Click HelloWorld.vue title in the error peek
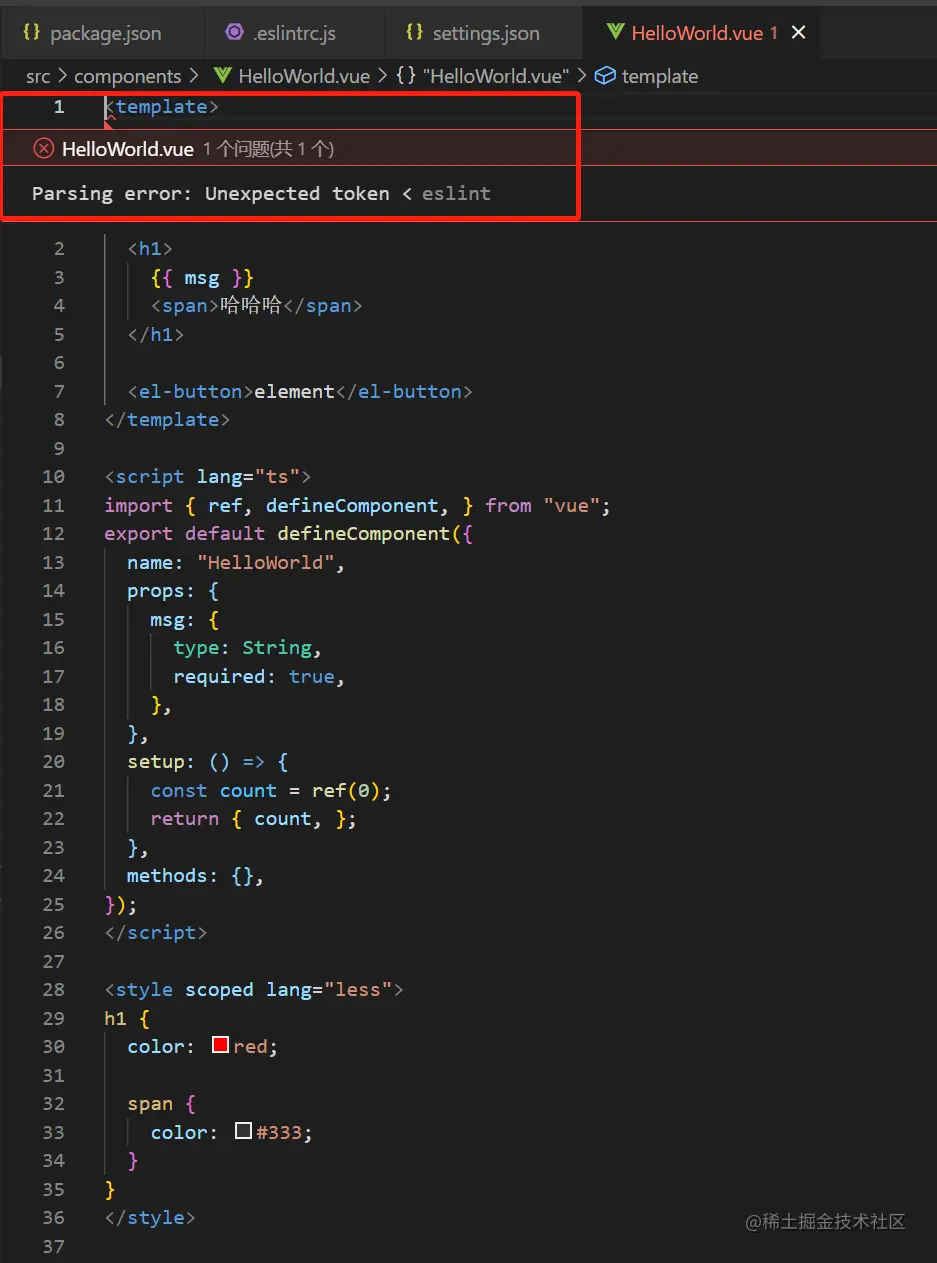The width and height of the screenshot is (937, 1263). pyautogui.click(x=128, y=149)
